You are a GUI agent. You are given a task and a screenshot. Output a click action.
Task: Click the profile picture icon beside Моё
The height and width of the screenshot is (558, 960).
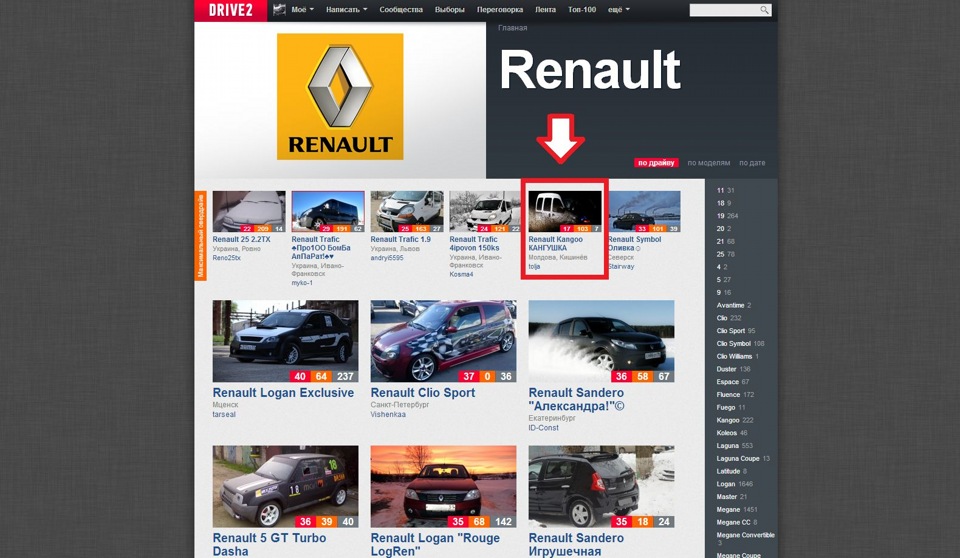pos(280,9)
